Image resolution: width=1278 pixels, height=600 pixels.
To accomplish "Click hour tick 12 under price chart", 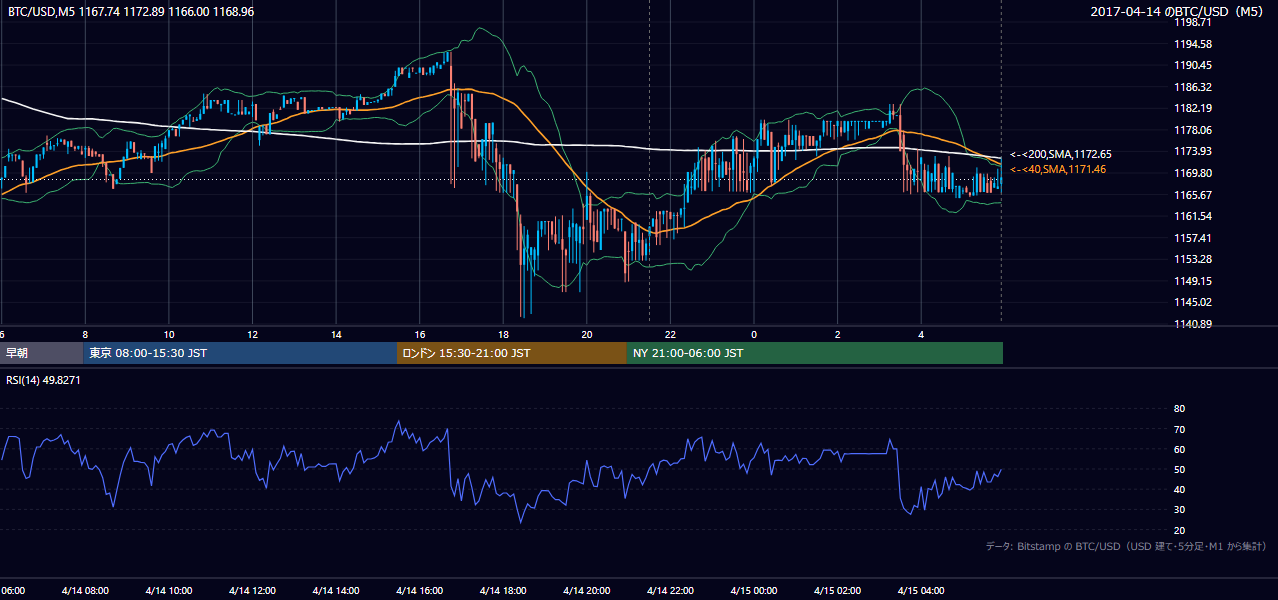I will tap(253, 334).
